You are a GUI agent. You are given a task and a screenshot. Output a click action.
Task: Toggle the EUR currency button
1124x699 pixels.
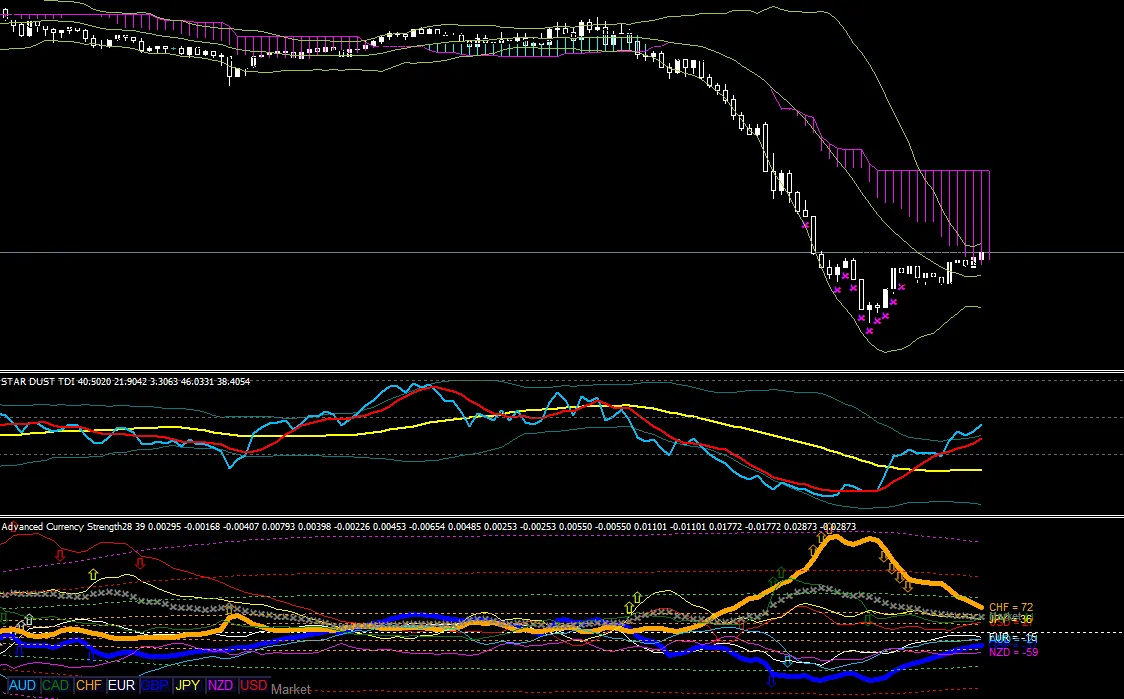[121, 685]
